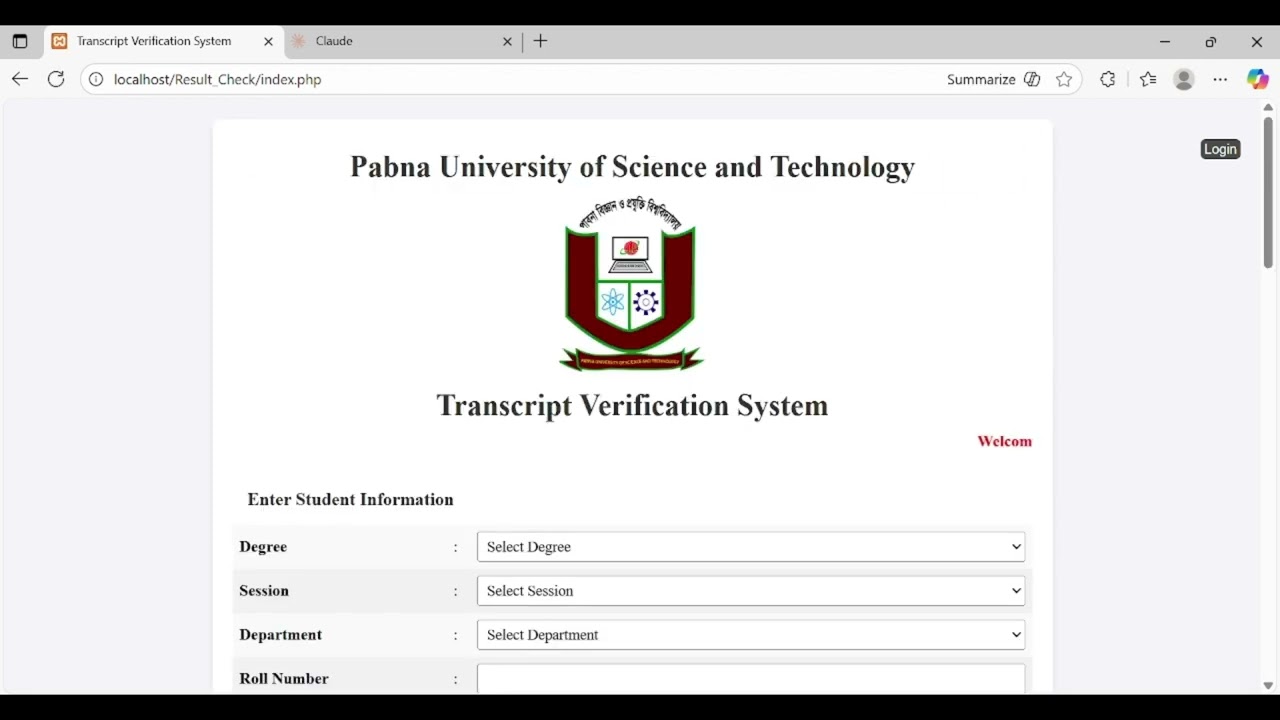Click the 'Pabna University of Science and Technology' title
Screen dimensions: 1280x720
point(632,167)
